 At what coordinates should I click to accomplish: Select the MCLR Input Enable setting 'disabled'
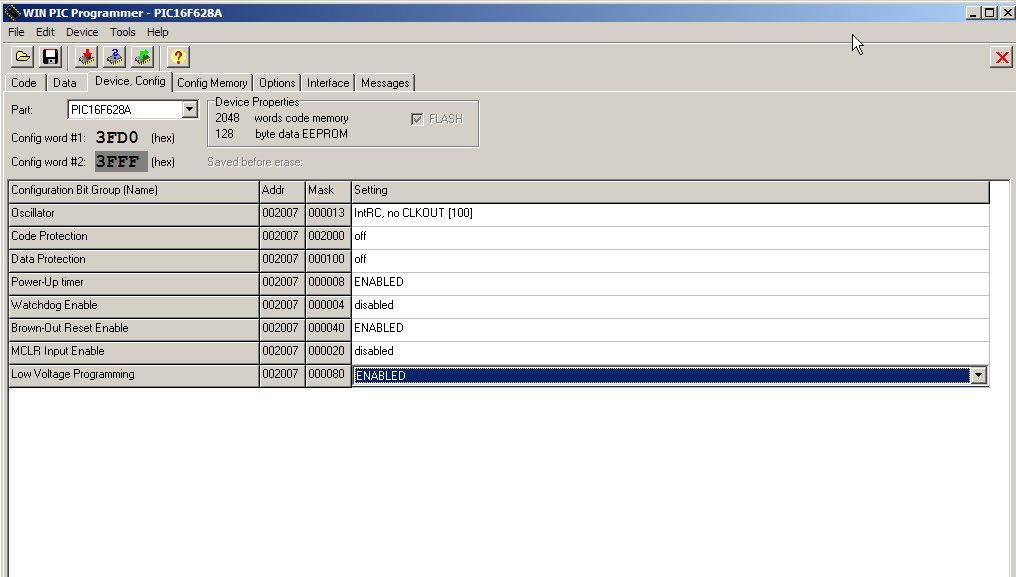(x=670, y=351)
